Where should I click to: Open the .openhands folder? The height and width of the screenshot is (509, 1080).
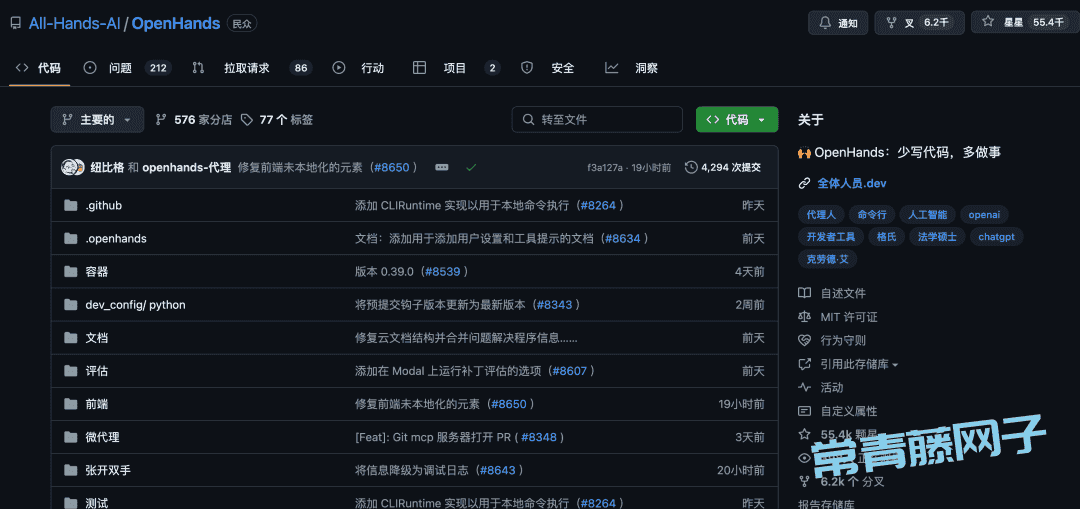(116, 238)
